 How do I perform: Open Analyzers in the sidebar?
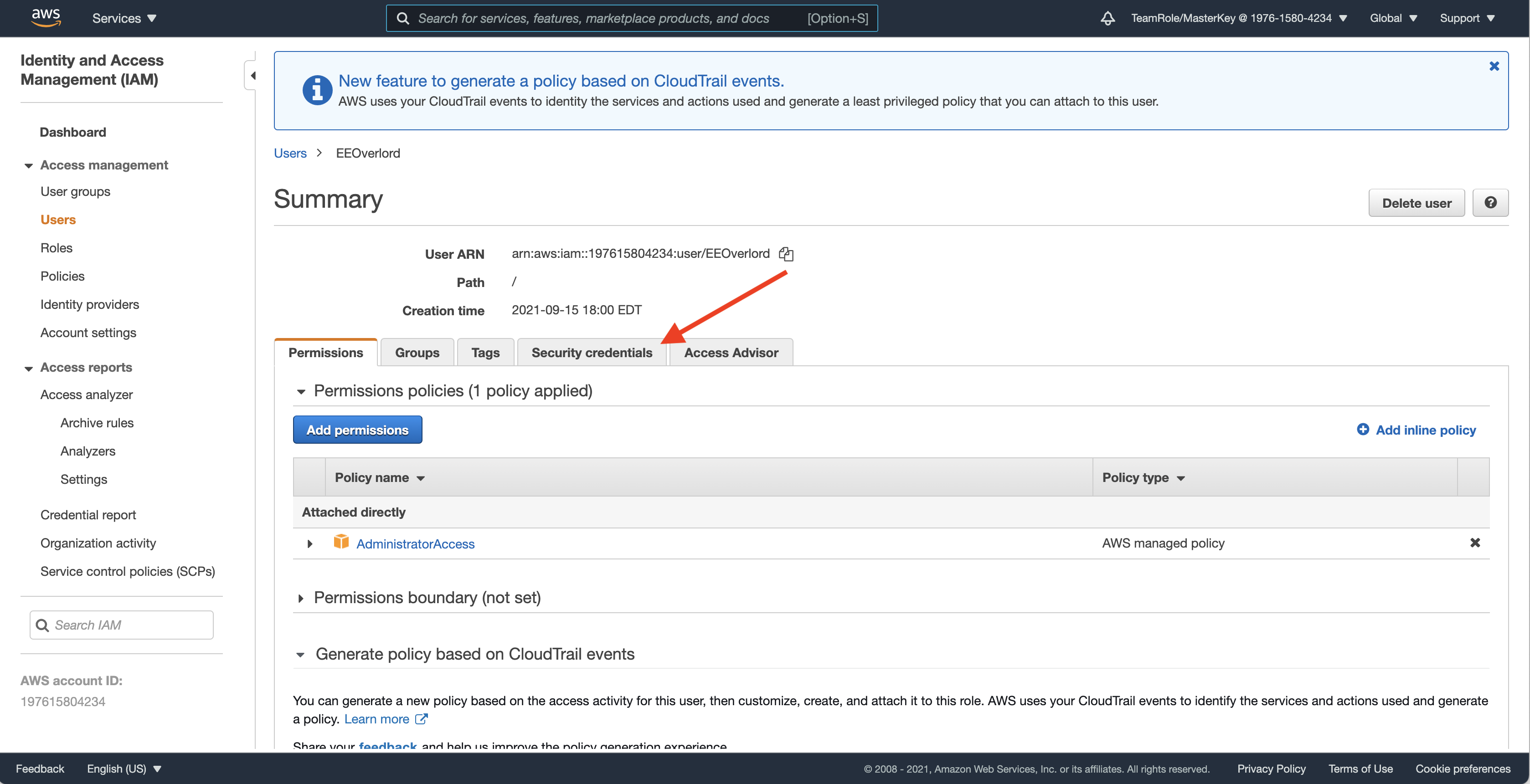point(88,451)
